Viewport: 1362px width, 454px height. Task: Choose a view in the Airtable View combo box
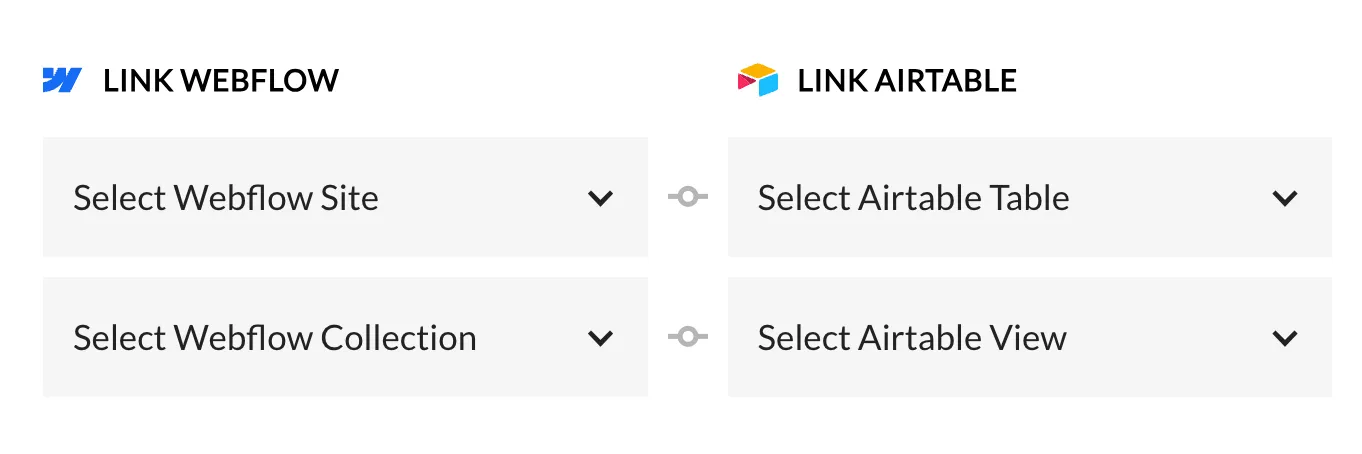click(x=1030, y=337)
